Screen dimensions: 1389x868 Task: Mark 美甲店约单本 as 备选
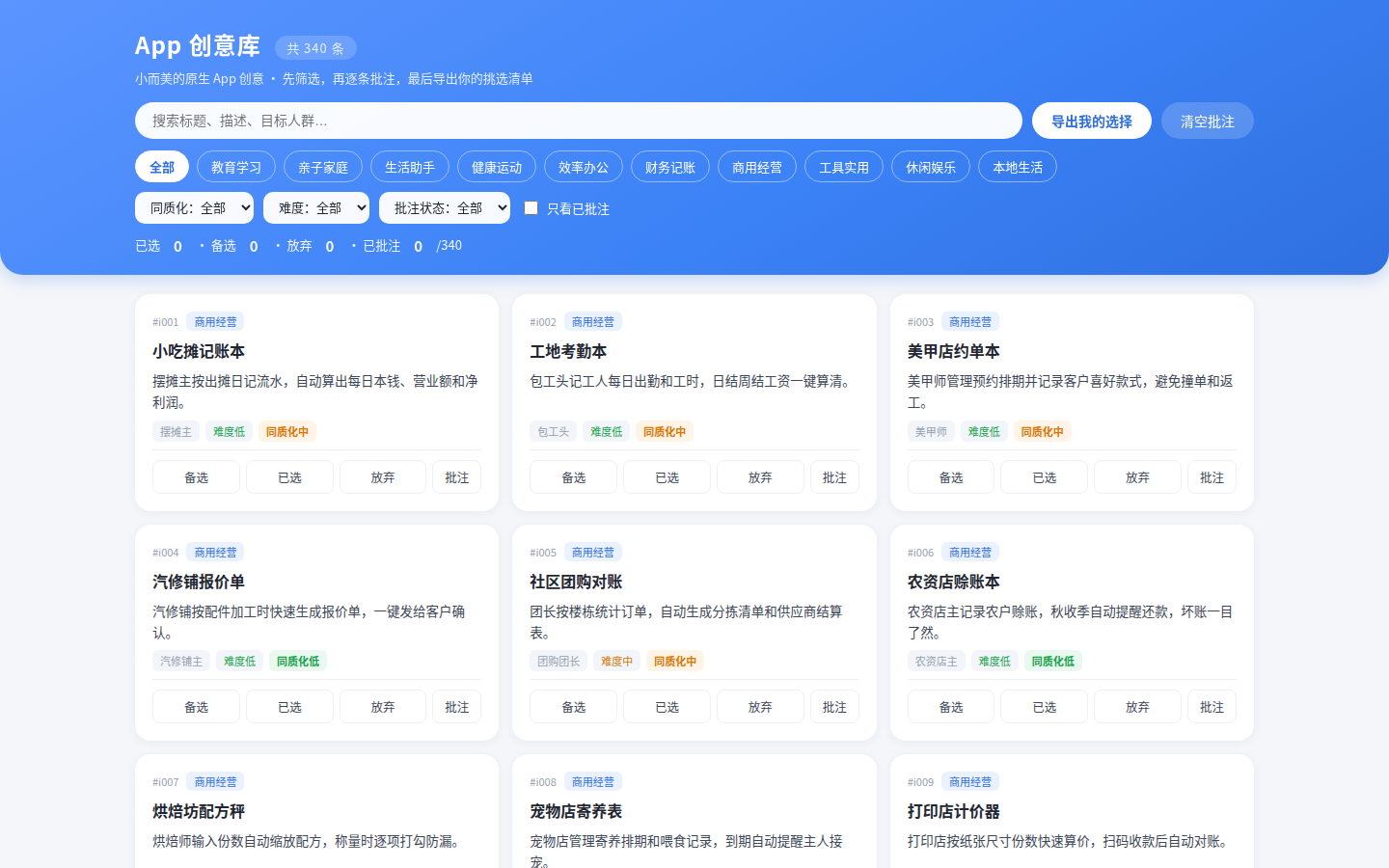(951, 477)
